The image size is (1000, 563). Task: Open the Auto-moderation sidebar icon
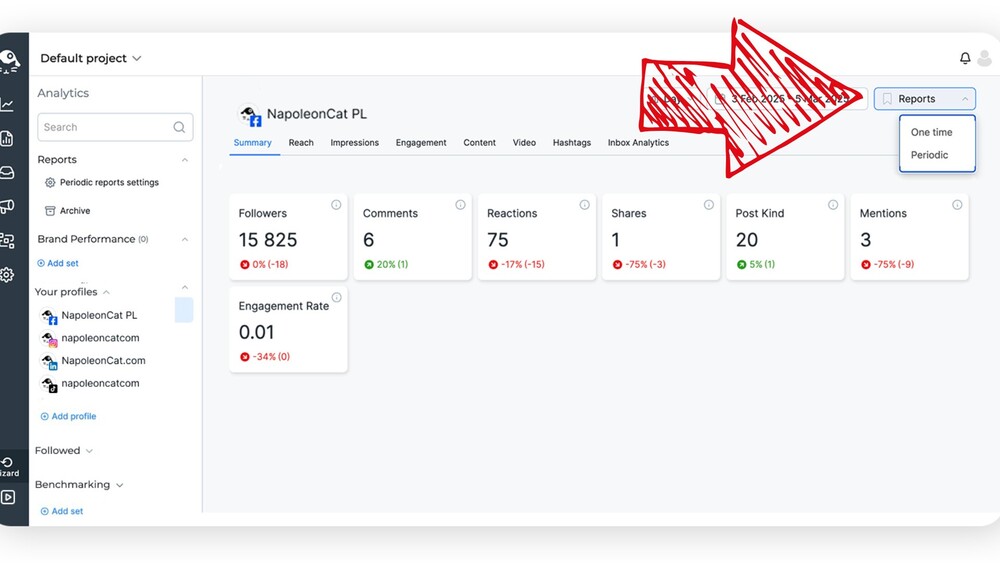click(x=6, y=240)
